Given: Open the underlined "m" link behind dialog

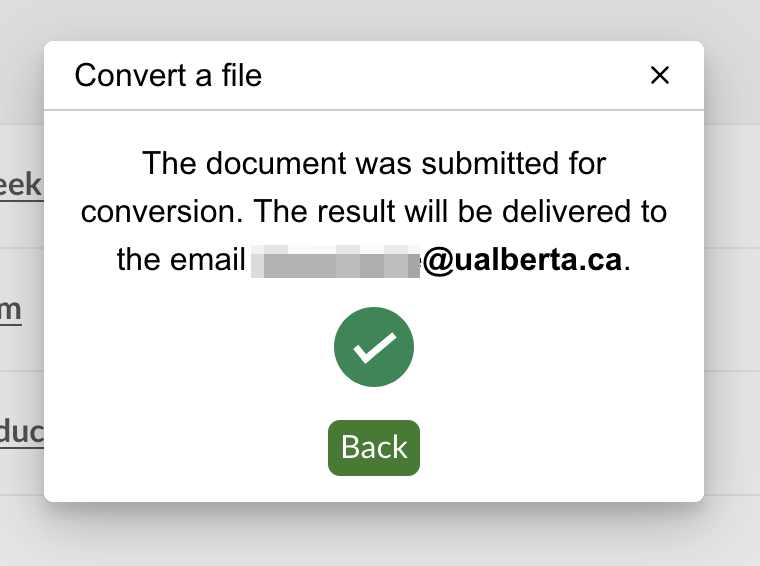Looking at the screenshot, I should 11,309.
